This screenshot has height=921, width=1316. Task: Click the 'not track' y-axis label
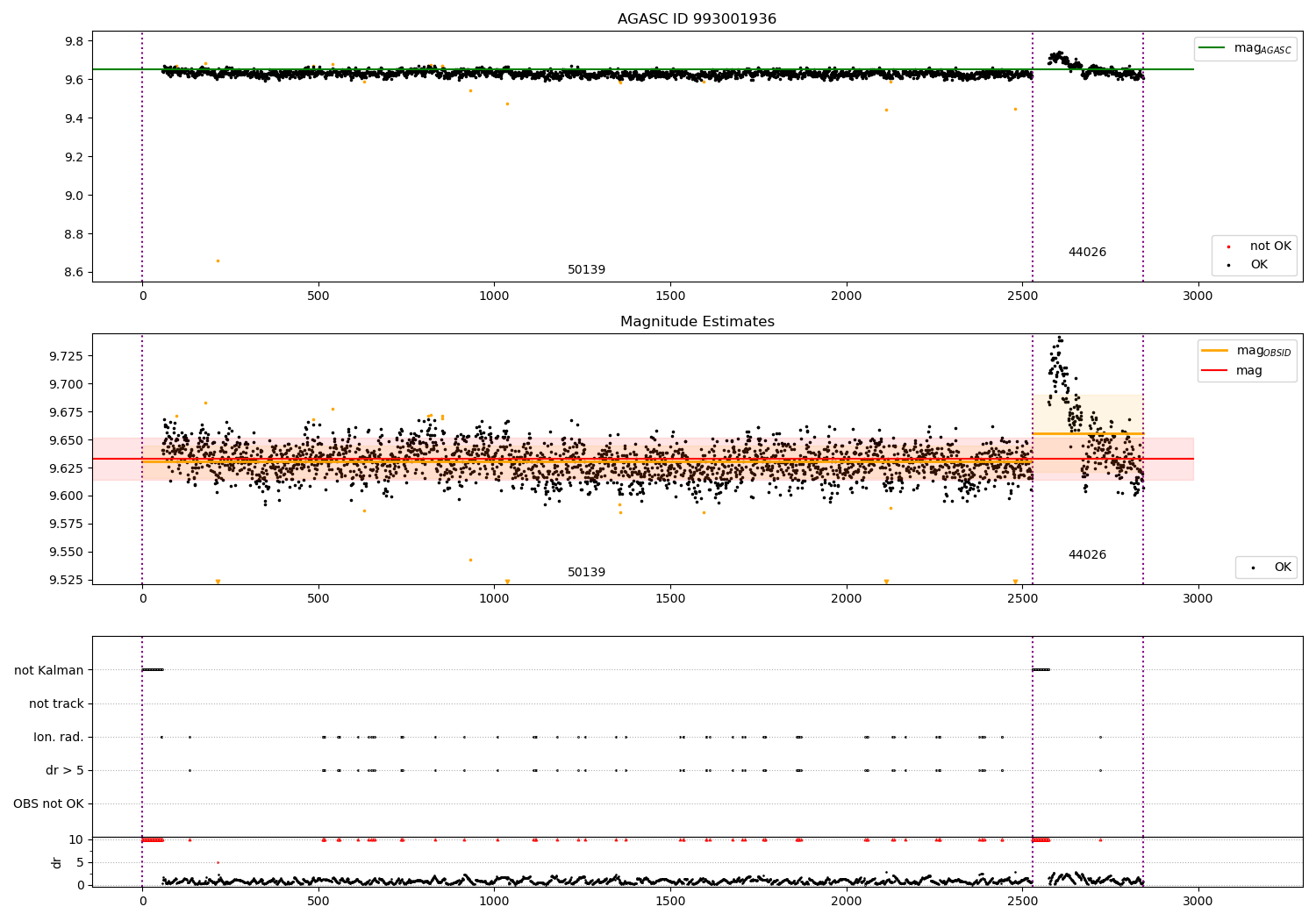point(56,703)
